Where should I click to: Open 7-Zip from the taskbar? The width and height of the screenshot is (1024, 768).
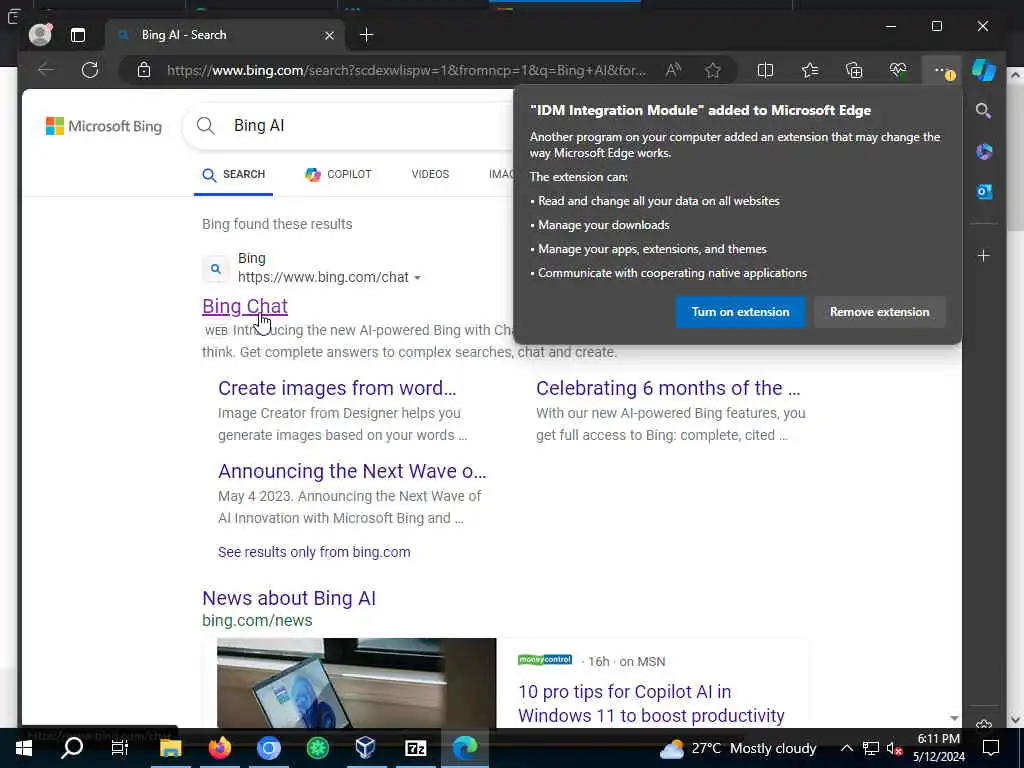[415, 748]
